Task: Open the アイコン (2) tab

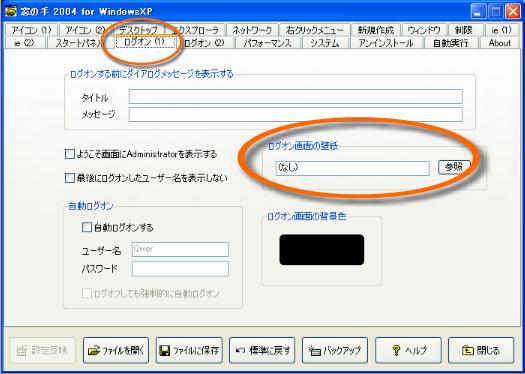Action: tap(85, 30)
